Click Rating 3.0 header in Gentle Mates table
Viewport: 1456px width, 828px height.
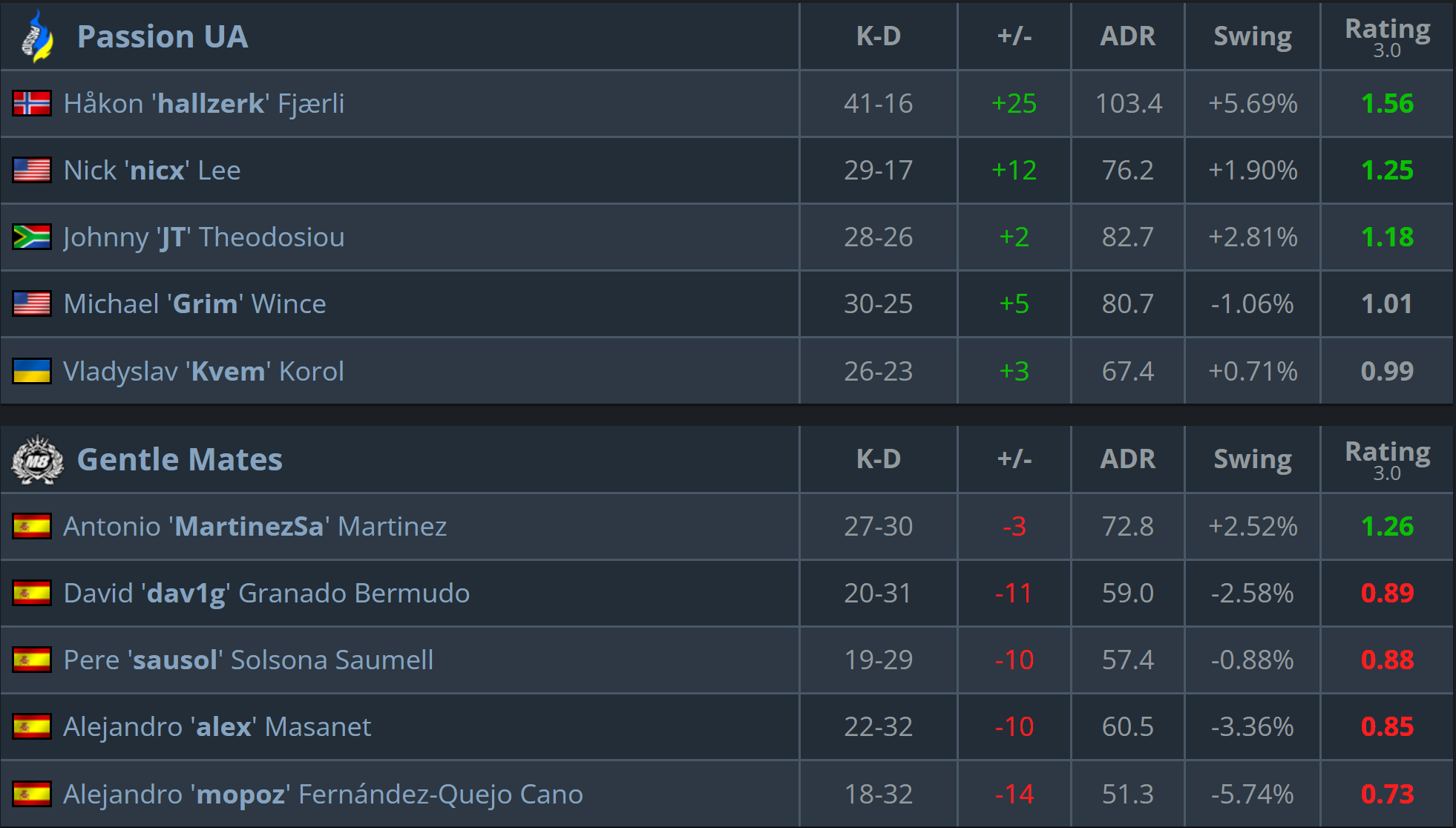pos(1388,460)
